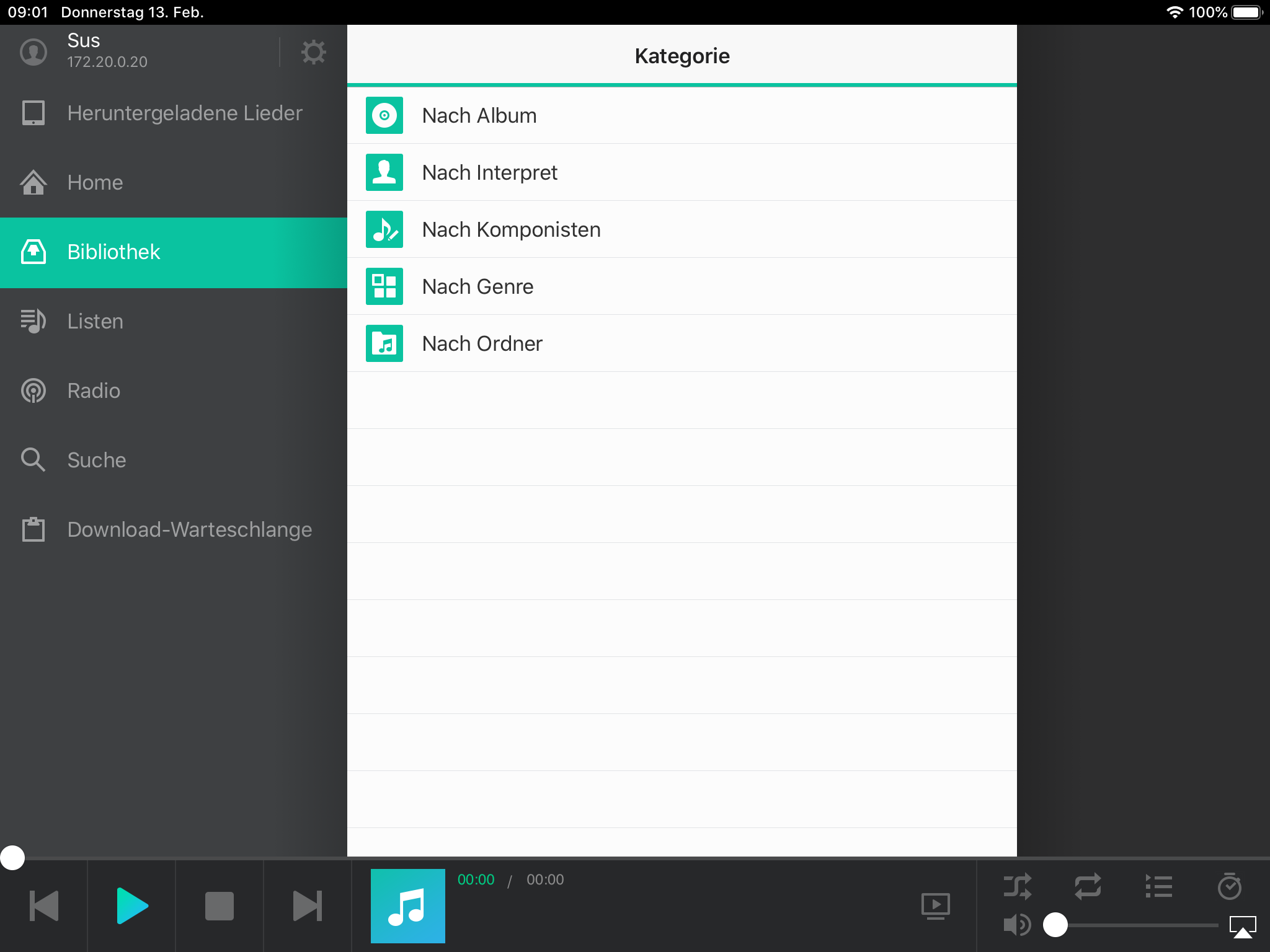
Task: Skip to the next track
Action: coord(307,906)
